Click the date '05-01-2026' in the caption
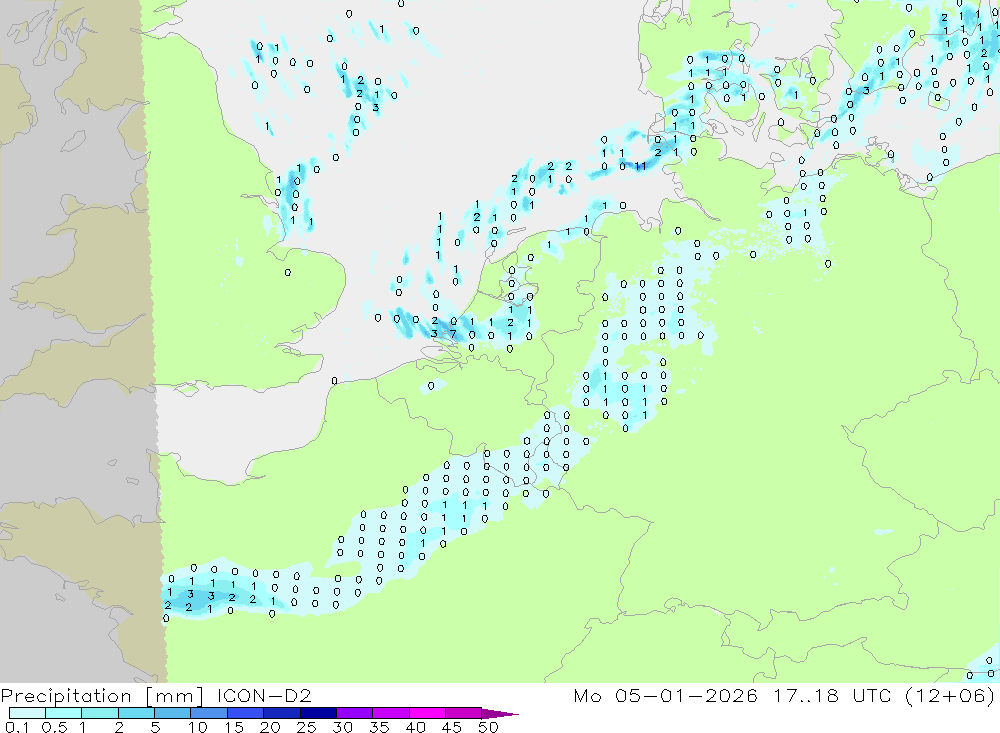The height and width of the screenshot is (733, 1000). (x=686, y=695)
